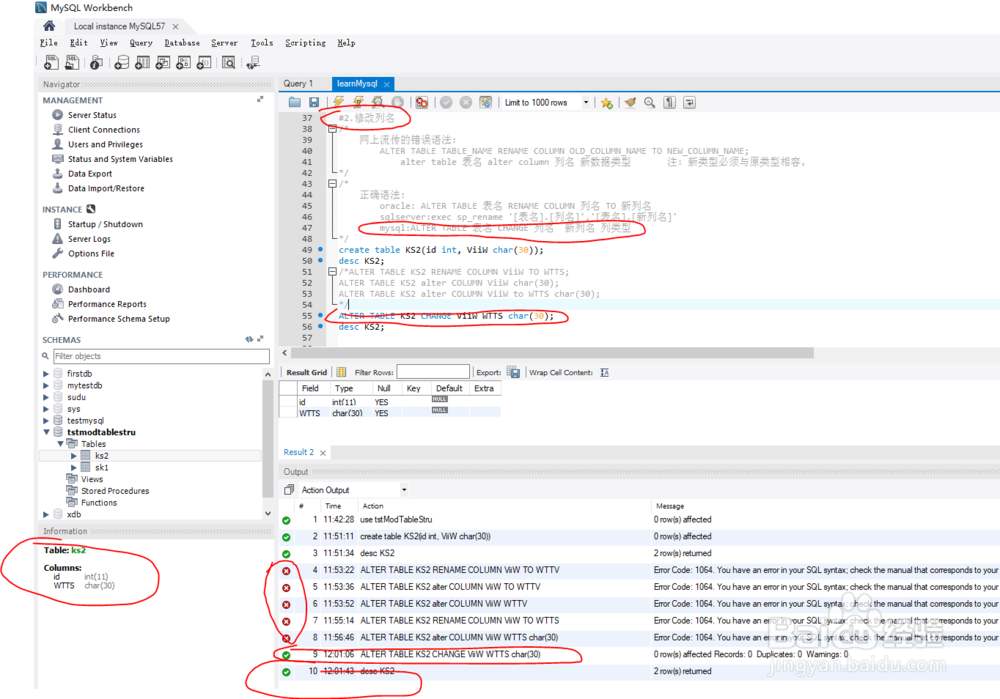Toggle invisible characters paragraph icon
The height and width of the screenshot is (699, 1000).
click(669, 102)
